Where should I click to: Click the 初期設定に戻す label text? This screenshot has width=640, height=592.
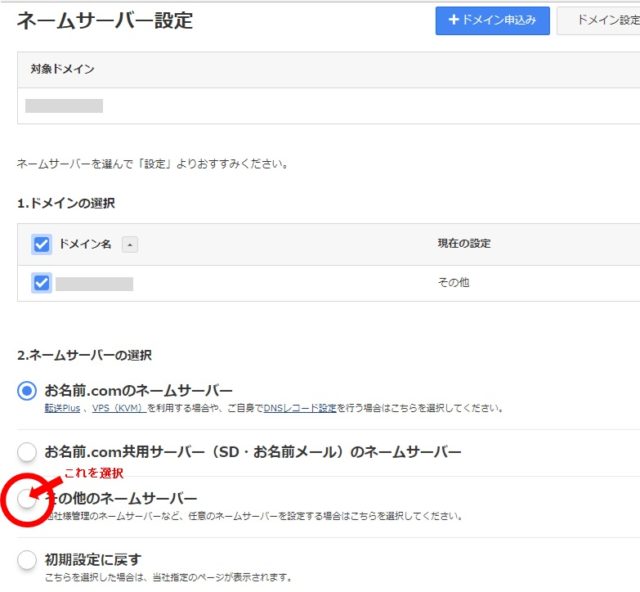(93, 559)
